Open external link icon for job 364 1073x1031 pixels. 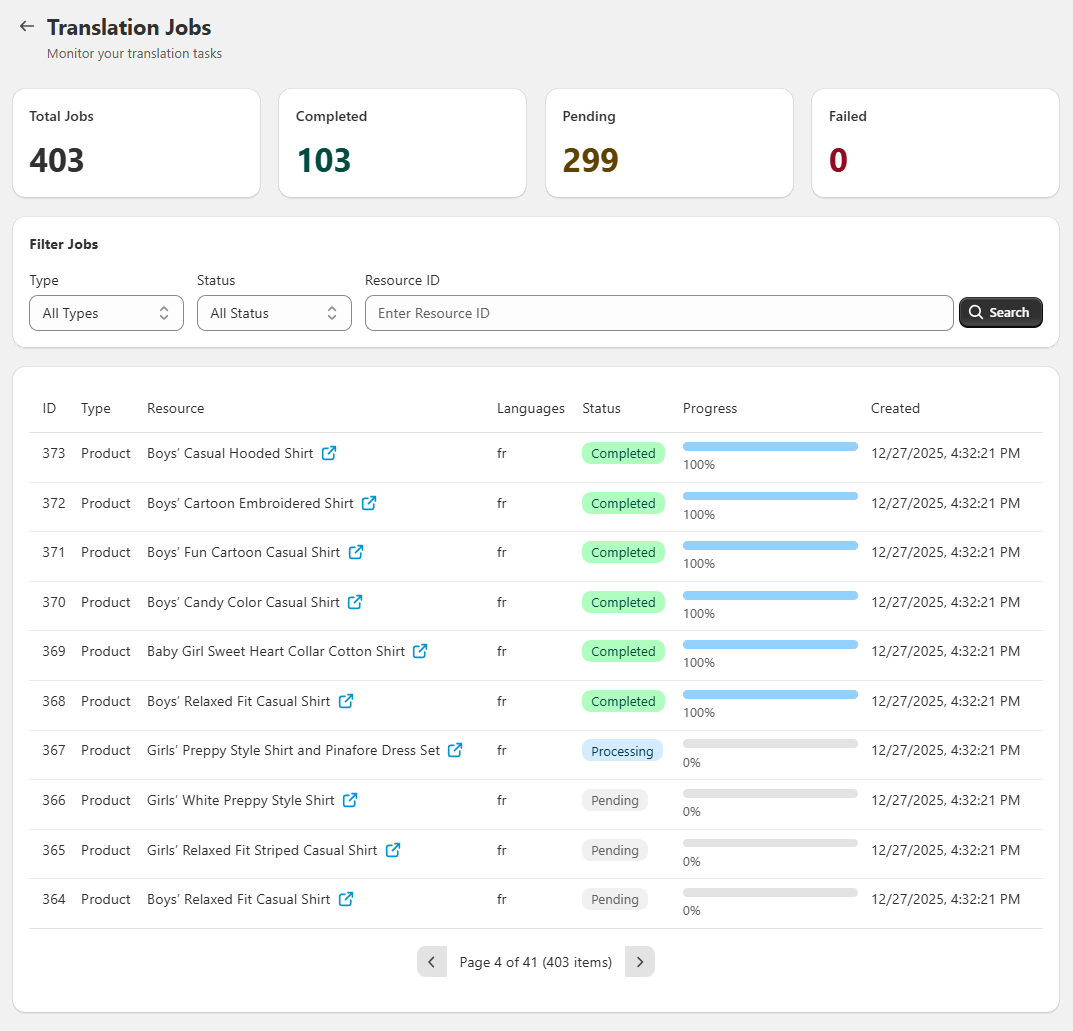346,899
